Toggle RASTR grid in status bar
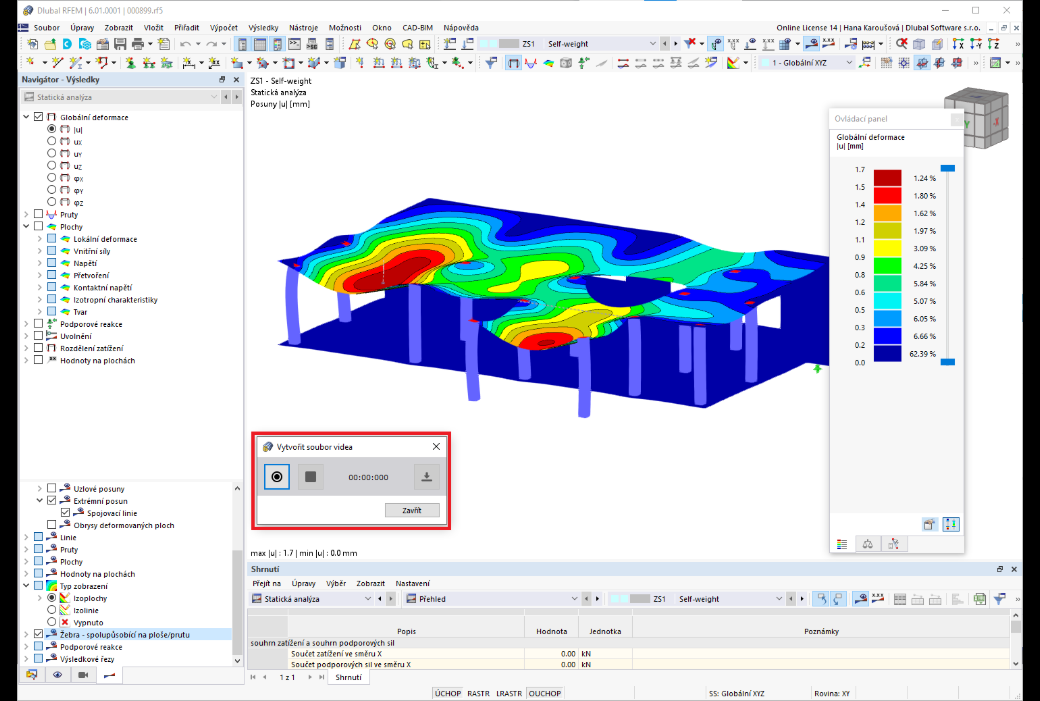1040x701 pixels. tap(478, 693)
